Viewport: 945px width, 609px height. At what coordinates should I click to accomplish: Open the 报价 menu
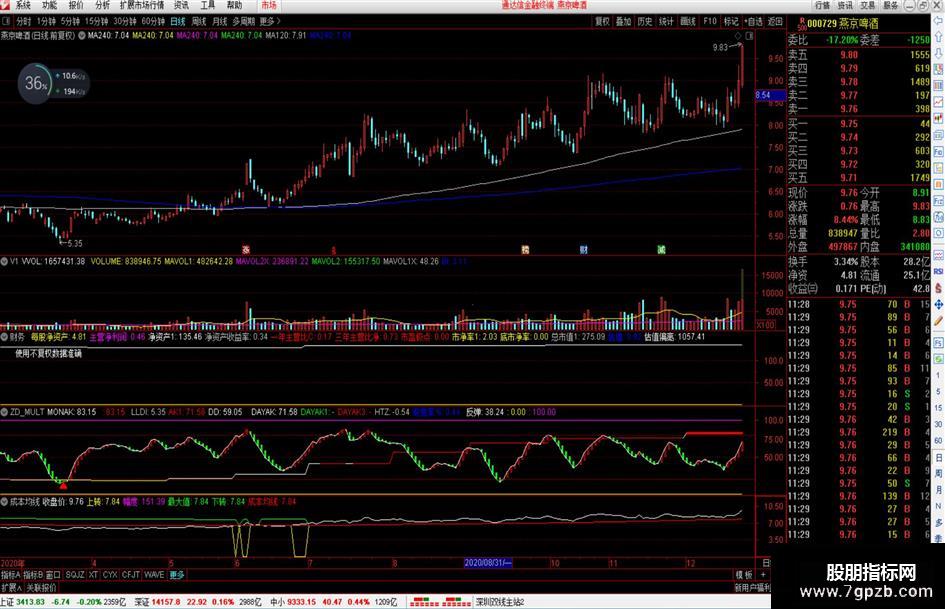pyautogui.click(x=76, y=5)
